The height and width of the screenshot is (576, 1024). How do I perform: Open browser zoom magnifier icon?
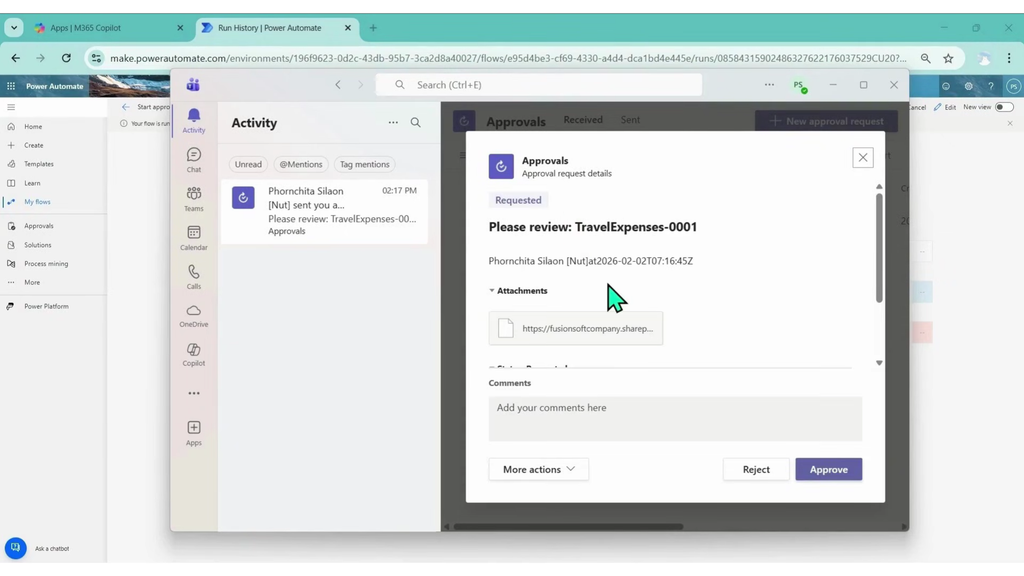(x=925, y=58)
